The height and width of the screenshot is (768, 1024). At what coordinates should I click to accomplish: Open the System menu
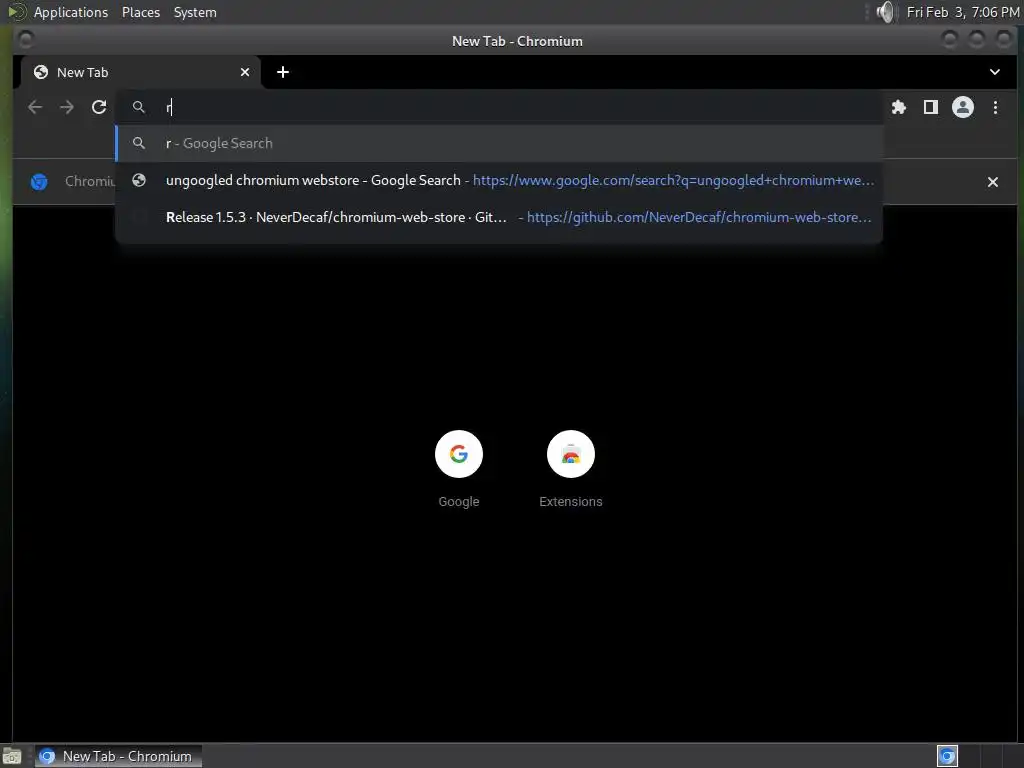point(195,12)
